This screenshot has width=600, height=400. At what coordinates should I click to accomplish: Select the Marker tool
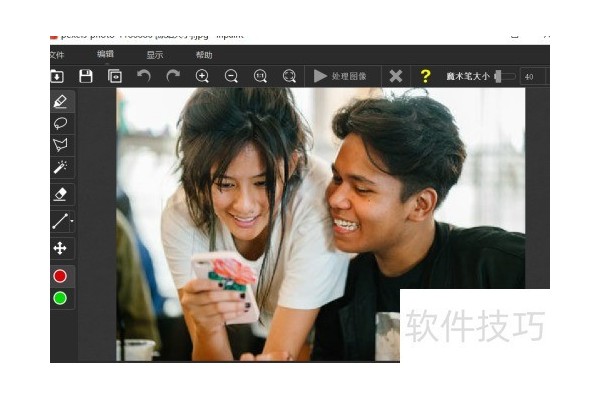60,101
